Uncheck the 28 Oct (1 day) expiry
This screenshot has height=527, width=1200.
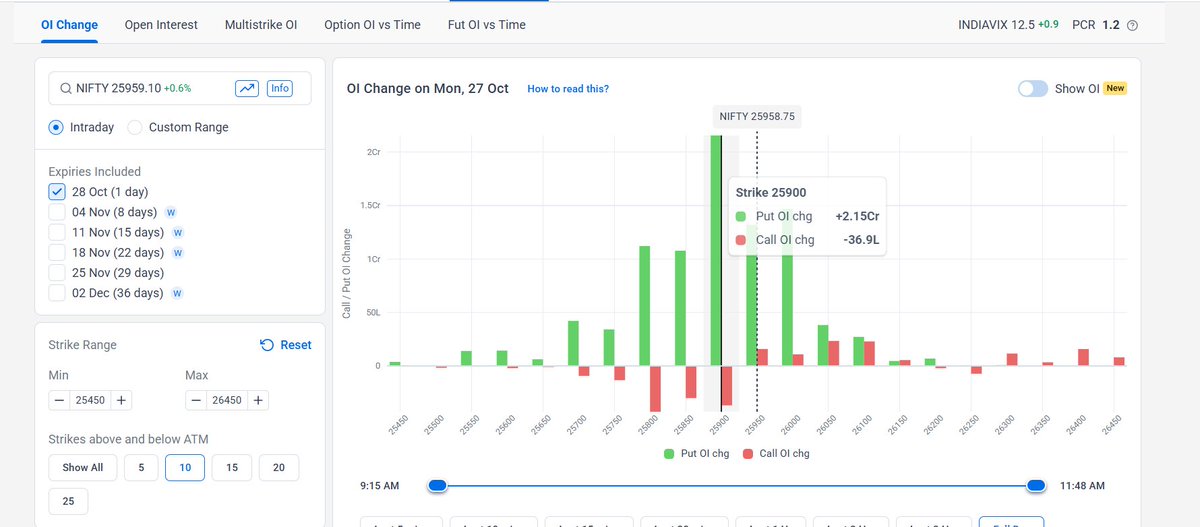tap(57, 192)
